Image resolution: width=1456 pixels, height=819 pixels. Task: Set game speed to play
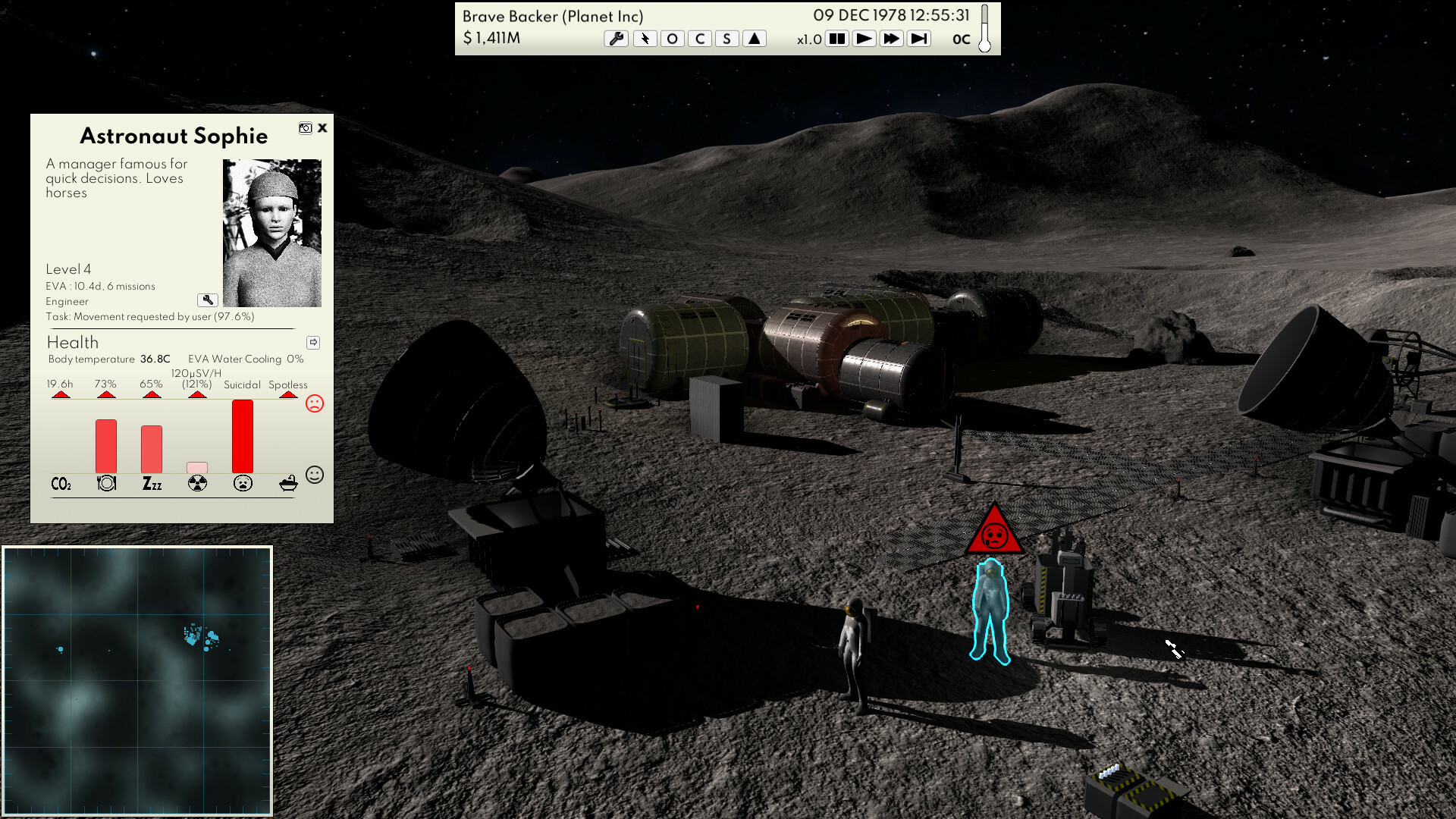tap(864, 38)
